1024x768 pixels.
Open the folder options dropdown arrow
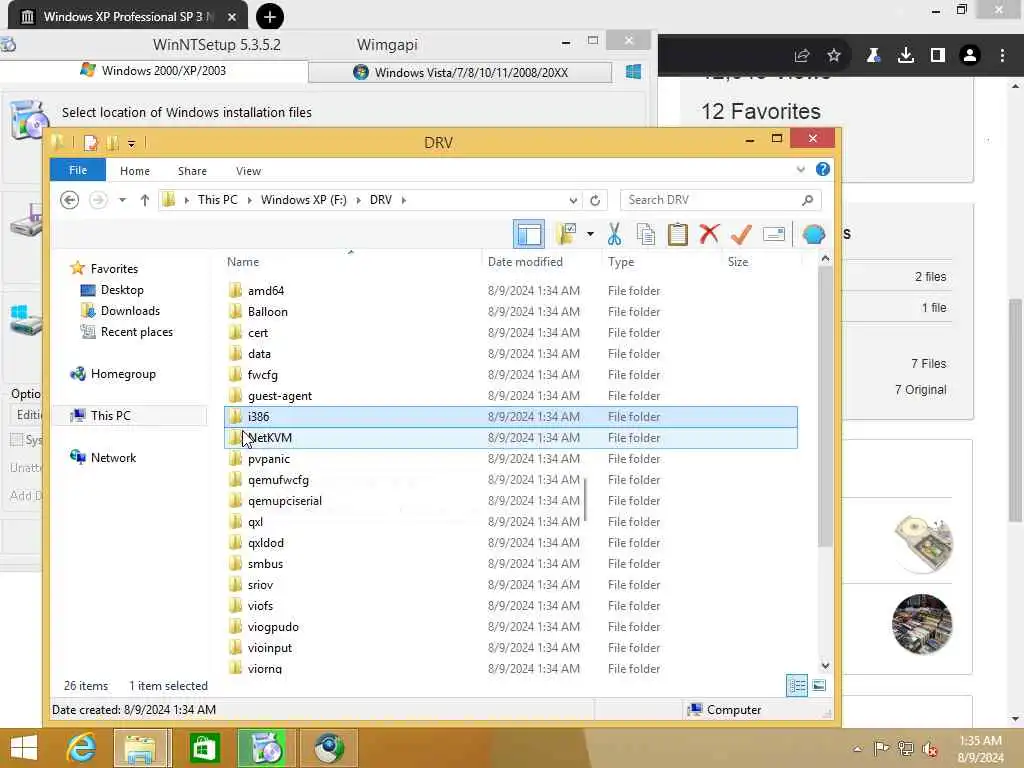pos(590,234)
